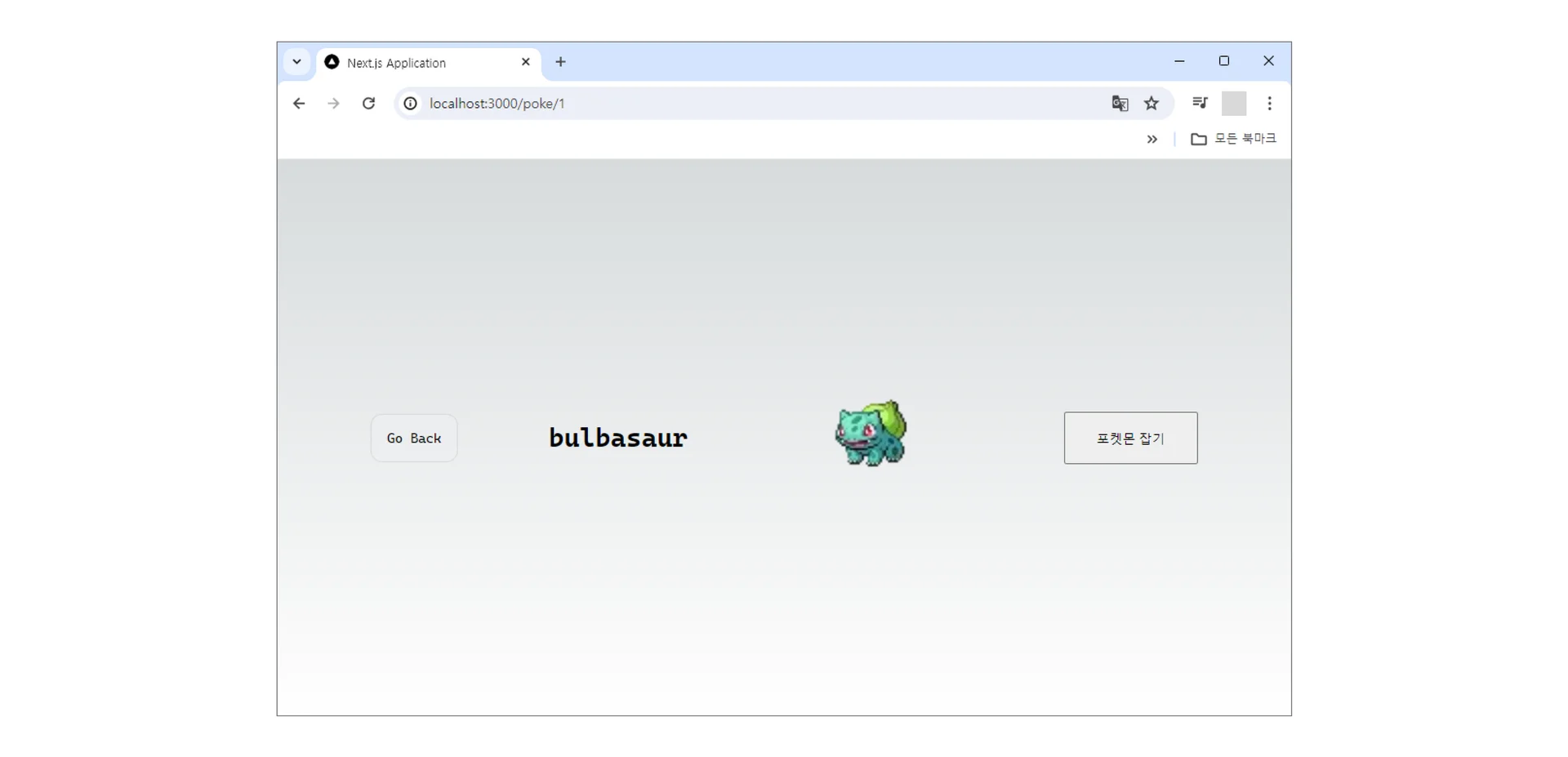This screenshot has width=1568, height=757.
Task: Minimize the Chrome window
Action: coord(1179,61)
